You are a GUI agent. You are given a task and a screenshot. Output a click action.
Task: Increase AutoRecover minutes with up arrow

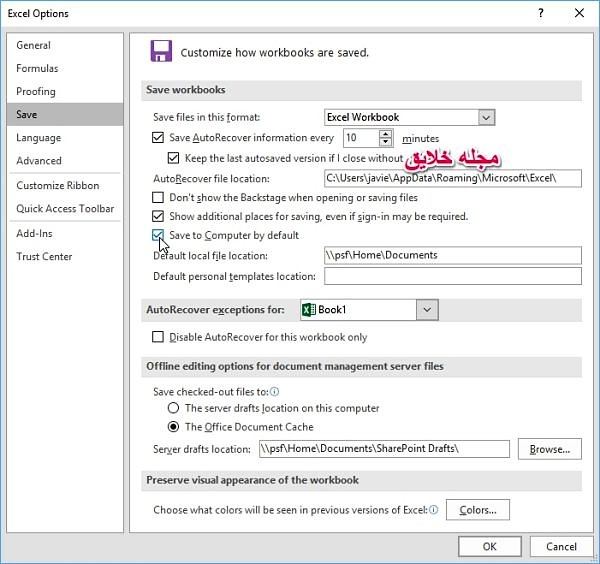click(x=386, y=134)
